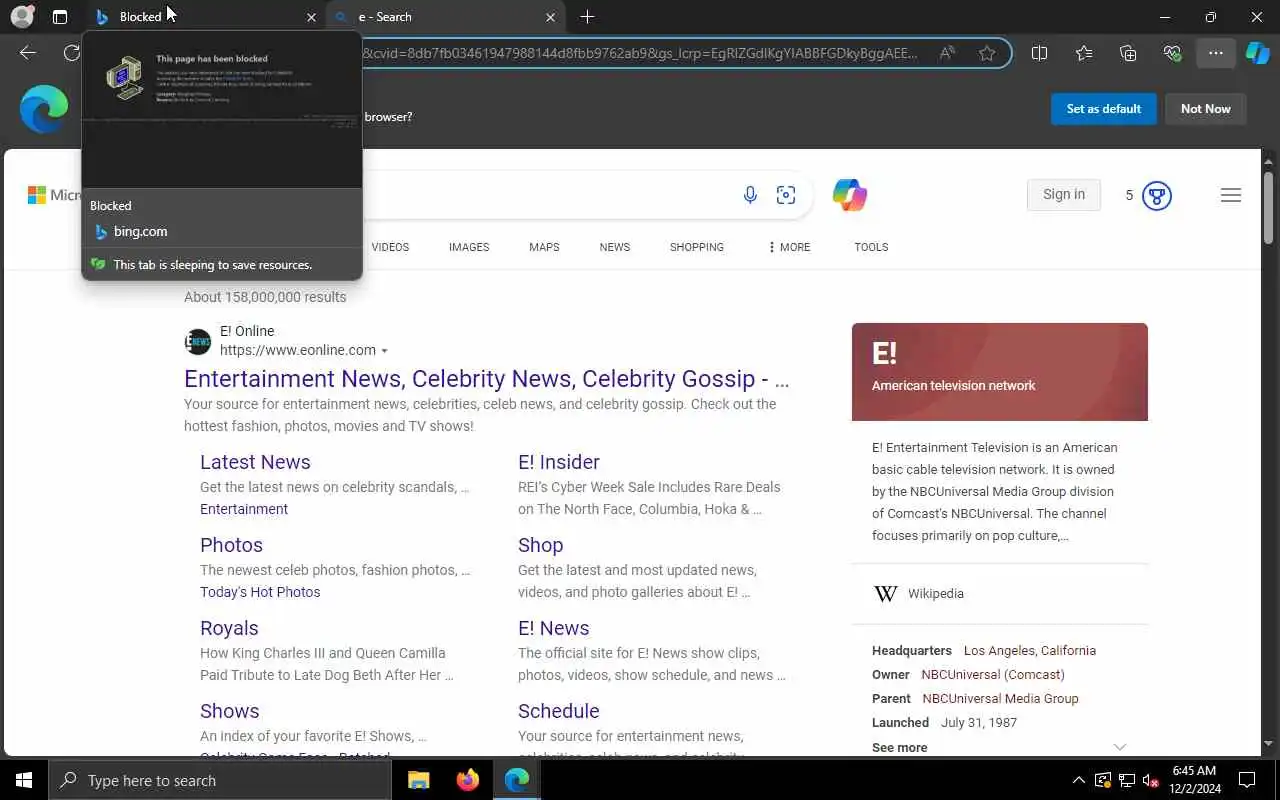This screenshot has width=1280, height=800.
Task: Open Settings and more ellipsis menu
Action: click(x=1216, y=53)
